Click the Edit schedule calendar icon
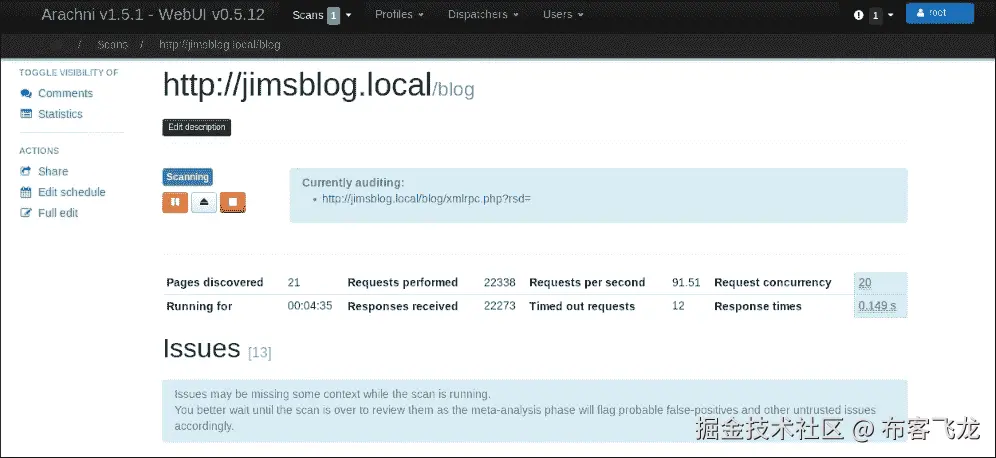 point(26,192)
